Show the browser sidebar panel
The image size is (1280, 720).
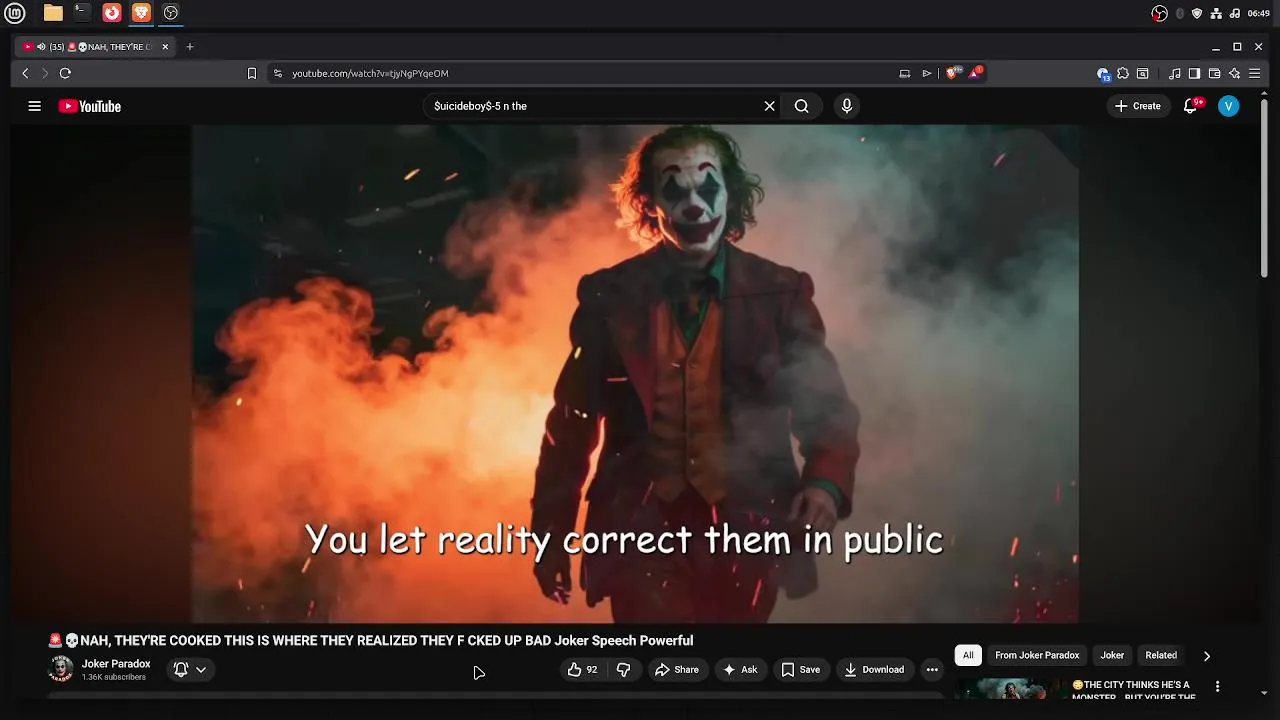click(1194, 73)
